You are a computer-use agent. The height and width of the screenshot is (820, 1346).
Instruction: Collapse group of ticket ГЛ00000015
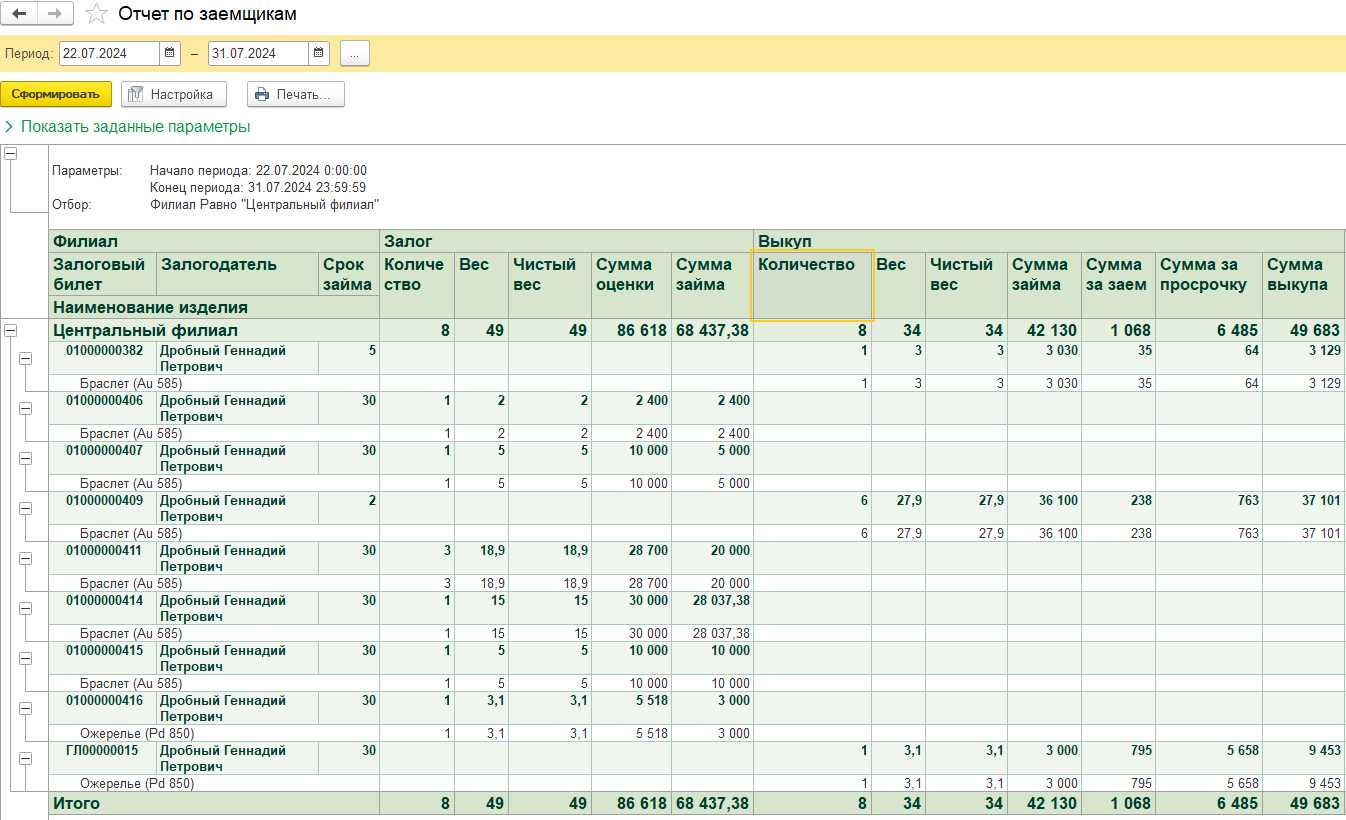coord(26,758)
